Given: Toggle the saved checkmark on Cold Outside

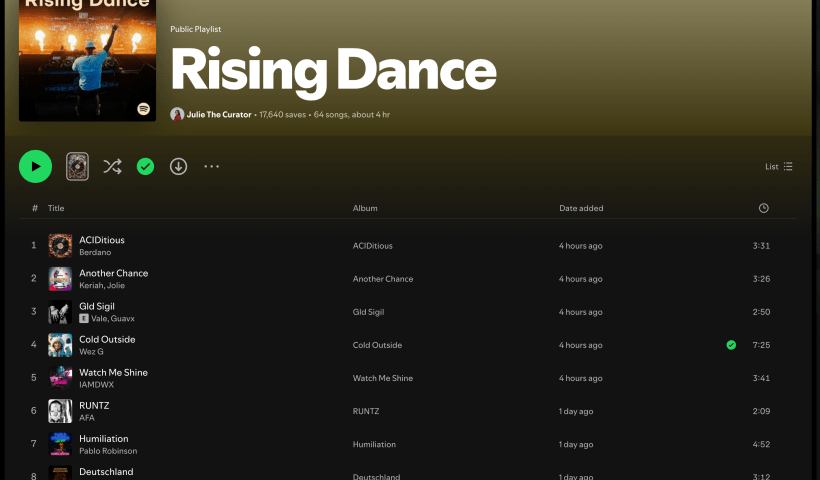Looking at the screenshot, I should [731, 345].
